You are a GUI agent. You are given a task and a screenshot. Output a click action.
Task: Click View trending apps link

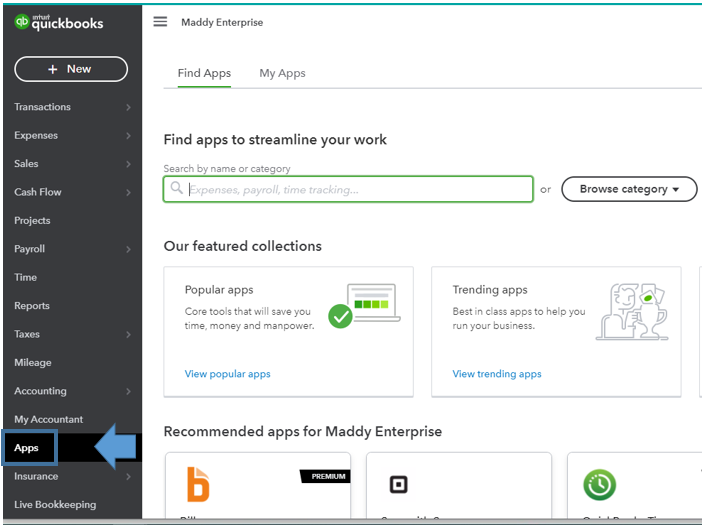click(x=497, y=374)
